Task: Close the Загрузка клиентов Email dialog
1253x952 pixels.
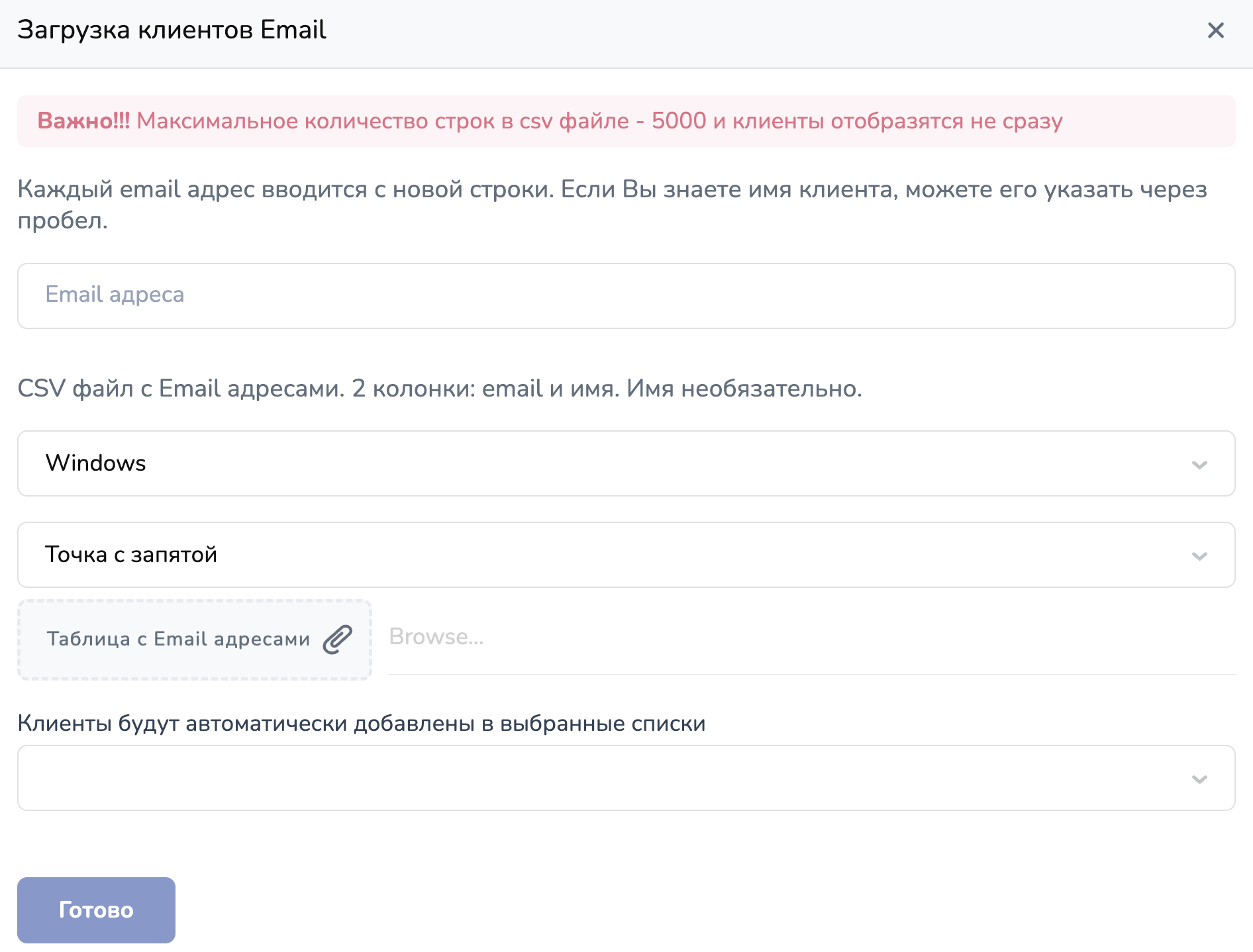Action: coord(1215,30)
